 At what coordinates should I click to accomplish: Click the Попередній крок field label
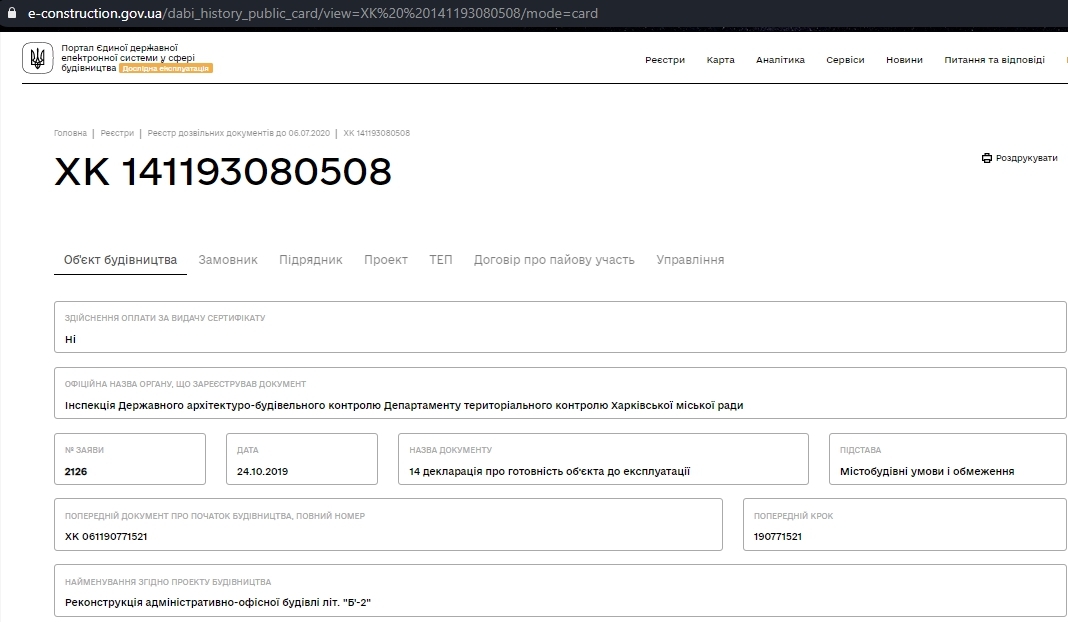[x=794, y=516]
